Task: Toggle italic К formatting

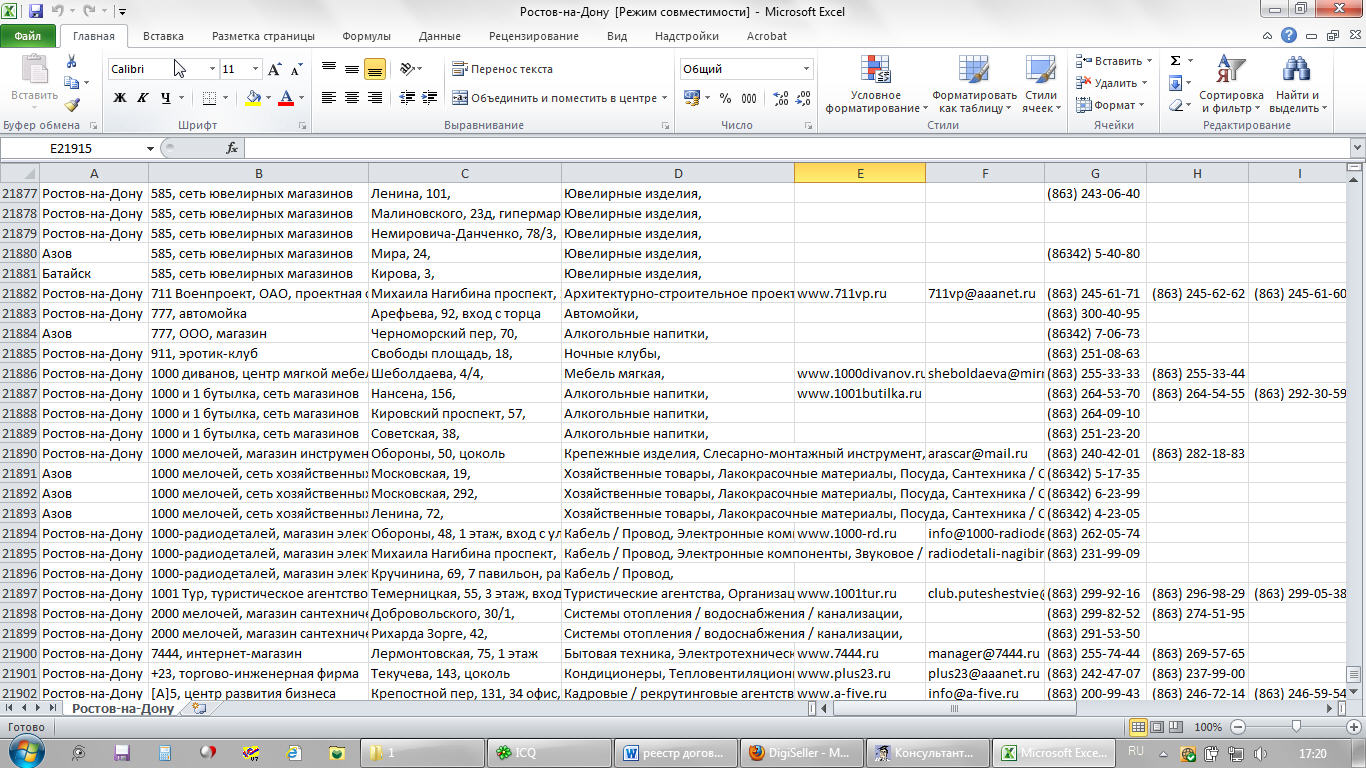Action: (143, 98)
